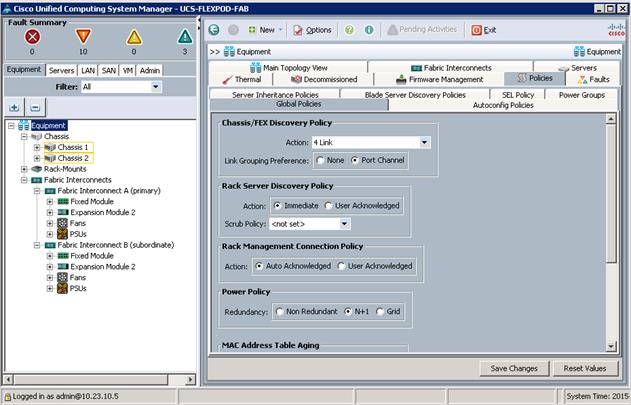The width and height of the screenshot is (631, 405).
Task: Switch to the LAN navigation tab
Action: click(88, 70)
